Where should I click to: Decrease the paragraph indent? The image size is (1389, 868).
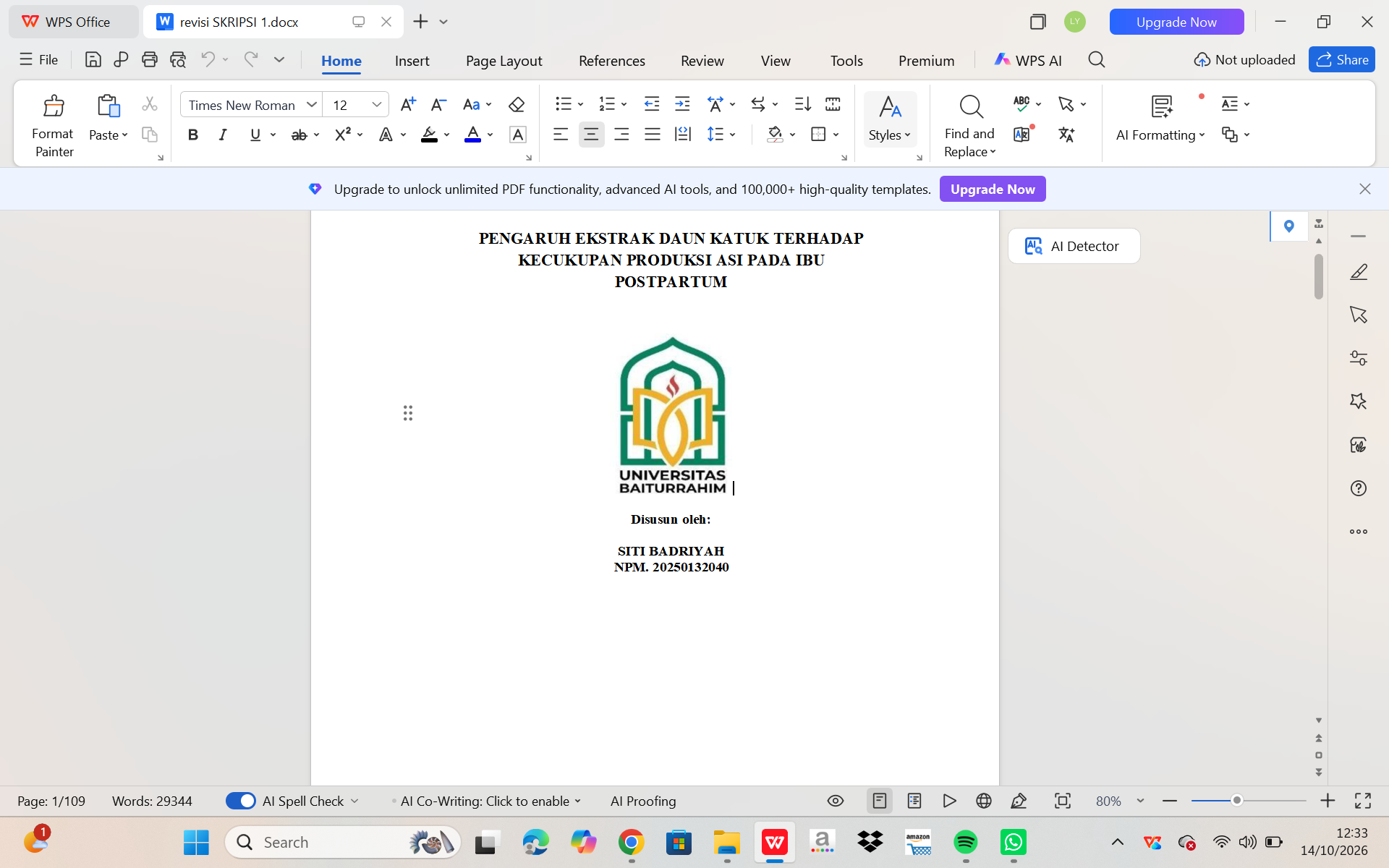[x=652, y=104]
